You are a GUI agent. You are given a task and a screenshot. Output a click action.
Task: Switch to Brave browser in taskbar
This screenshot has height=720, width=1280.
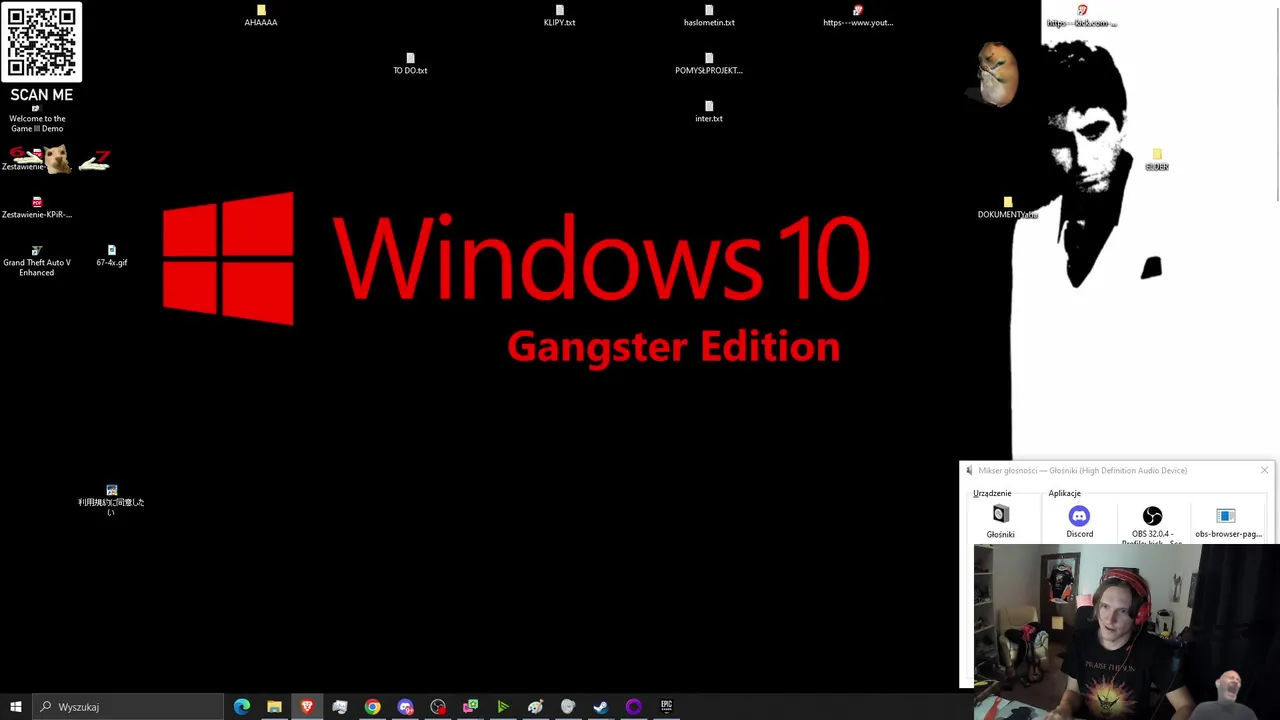[307, 707]
